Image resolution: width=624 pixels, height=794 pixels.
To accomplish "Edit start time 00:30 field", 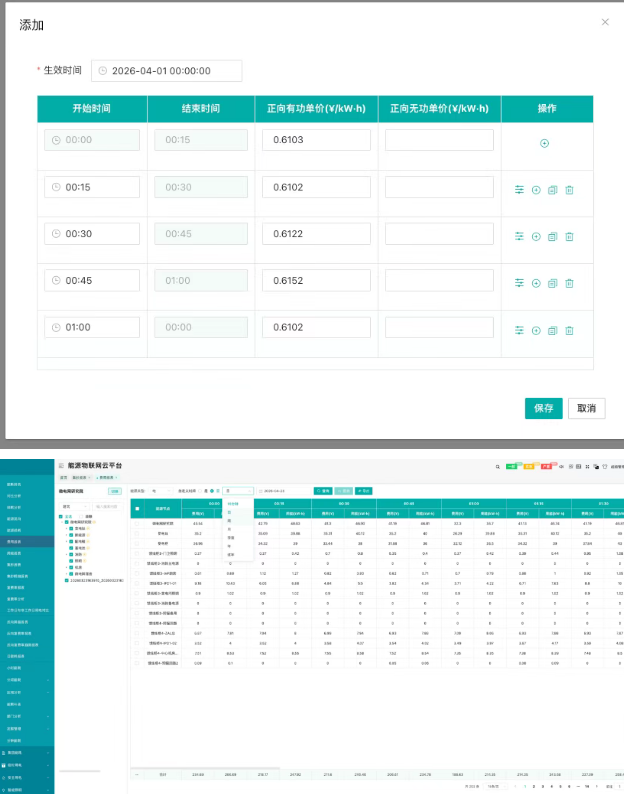I will (92, 234).
